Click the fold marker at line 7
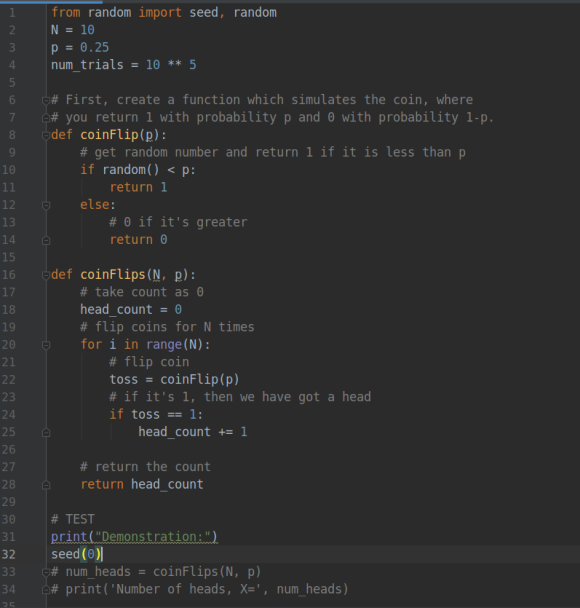 [46, 118]
